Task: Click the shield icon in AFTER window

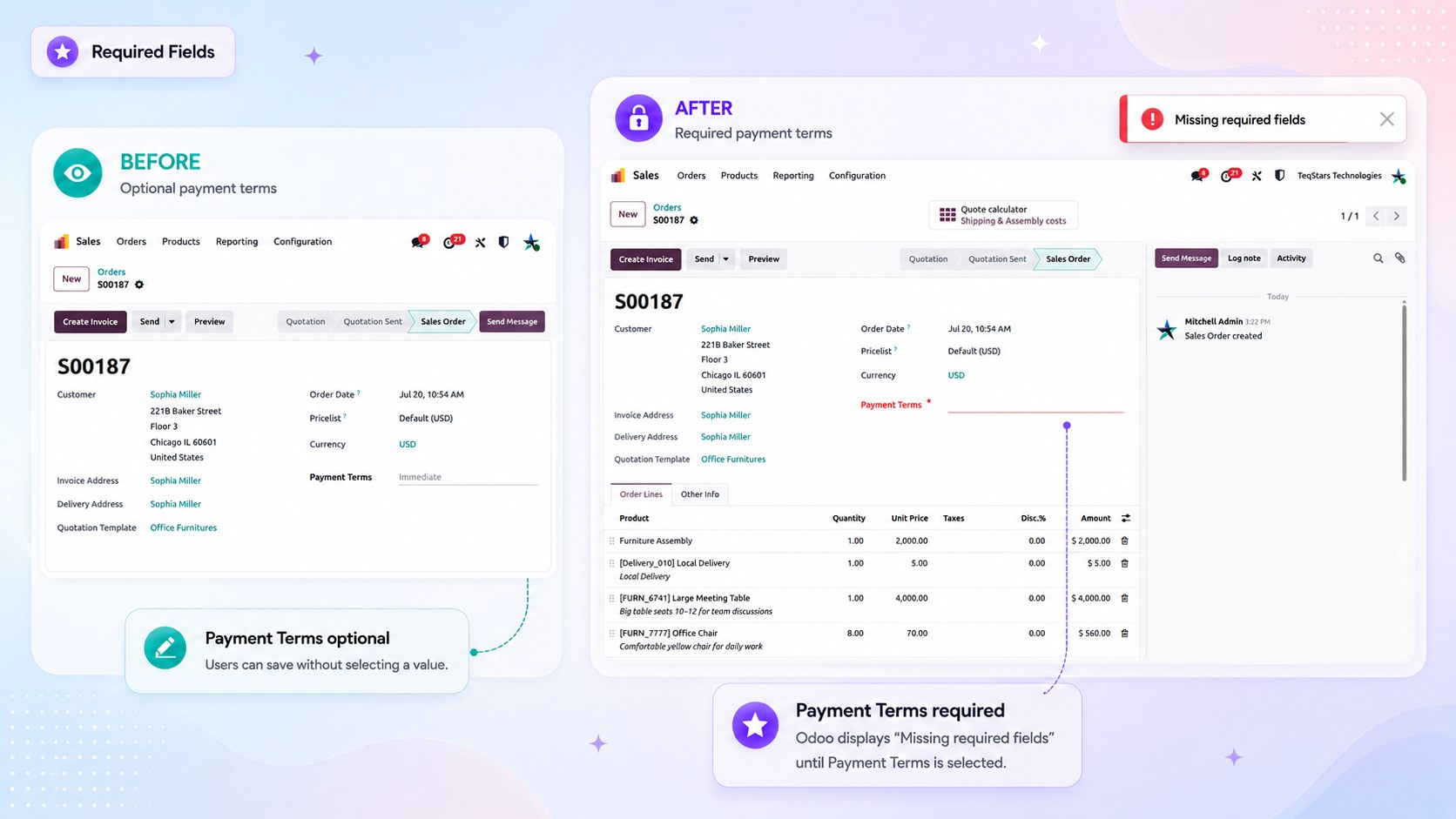Action: 1279,176
